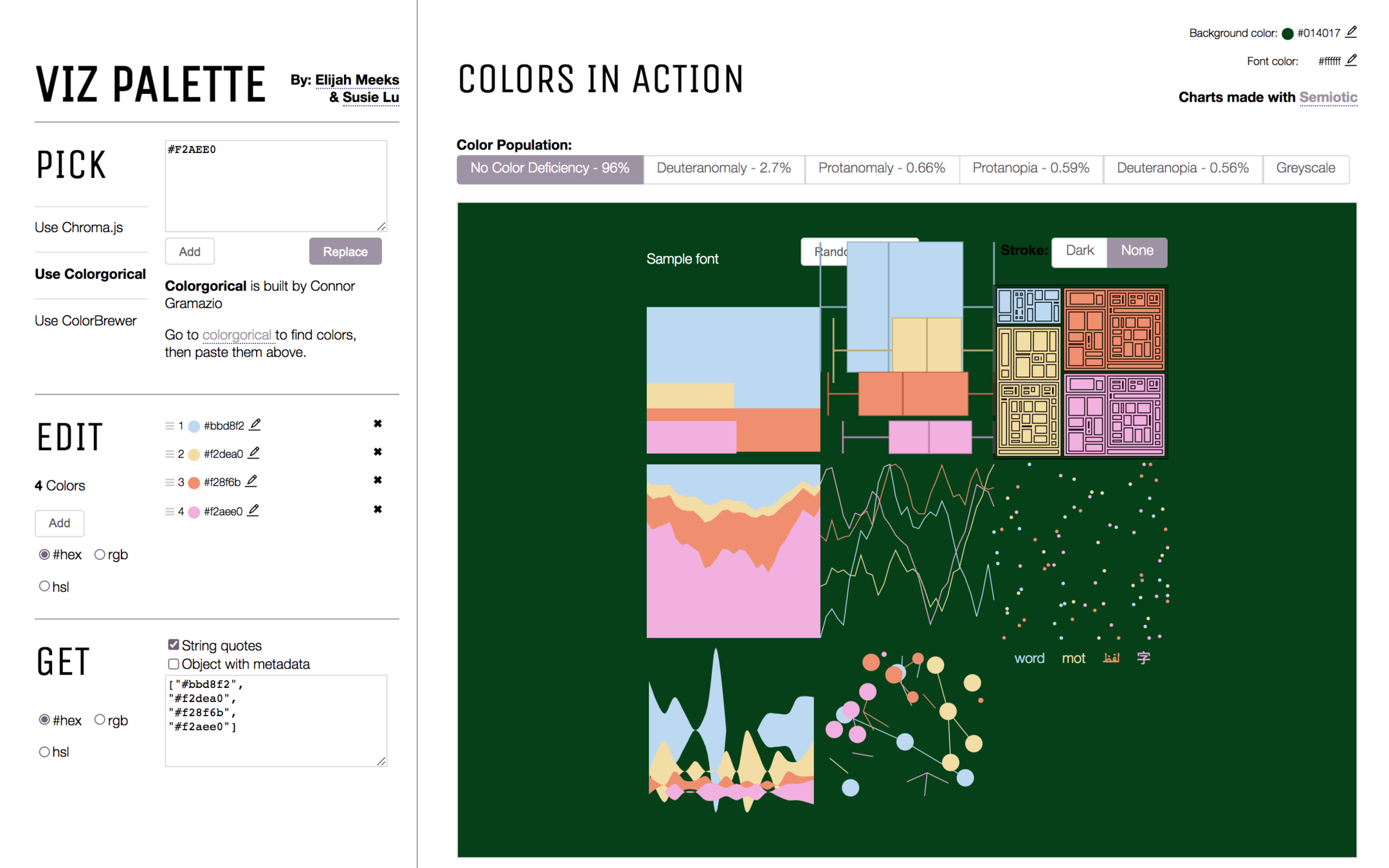Toggle String quotes checkbox
The width and height of the screenshot is (1389, 868).
pyautogui.click(x=174, y=644)
